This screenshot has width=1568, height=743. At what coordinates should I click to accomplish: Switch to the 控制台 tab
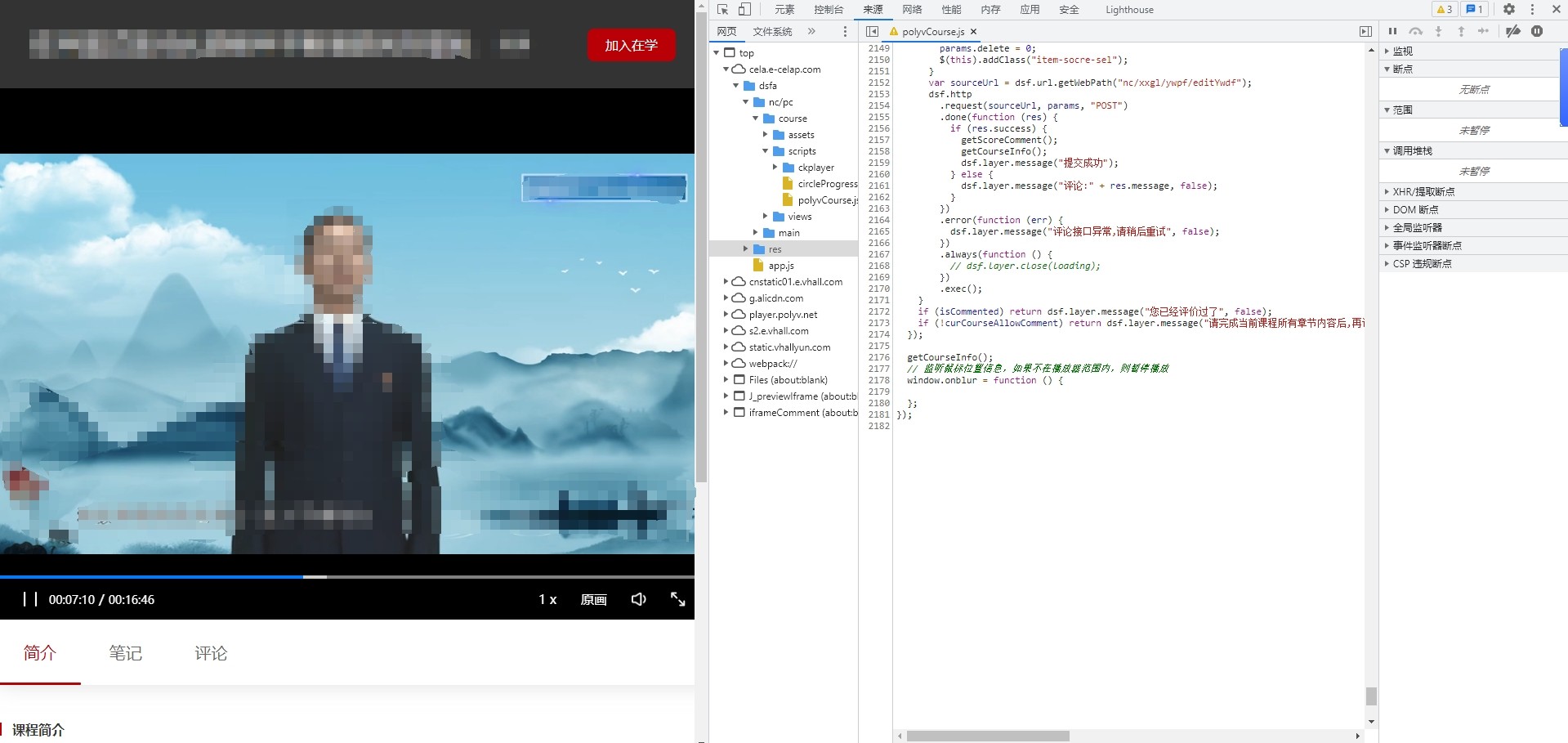(828, 10)
